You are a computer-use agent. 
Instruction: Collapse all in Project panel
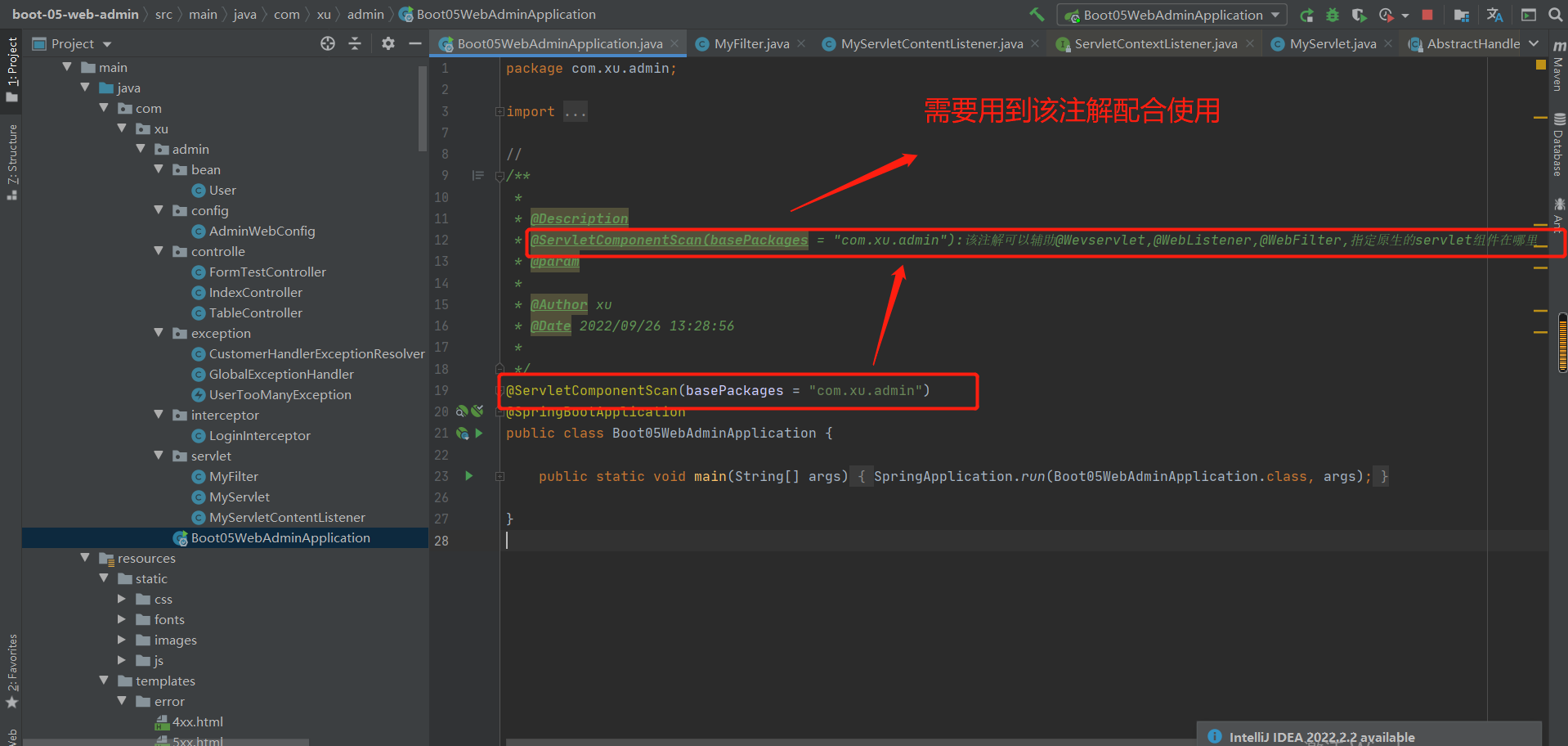[355, 43]
